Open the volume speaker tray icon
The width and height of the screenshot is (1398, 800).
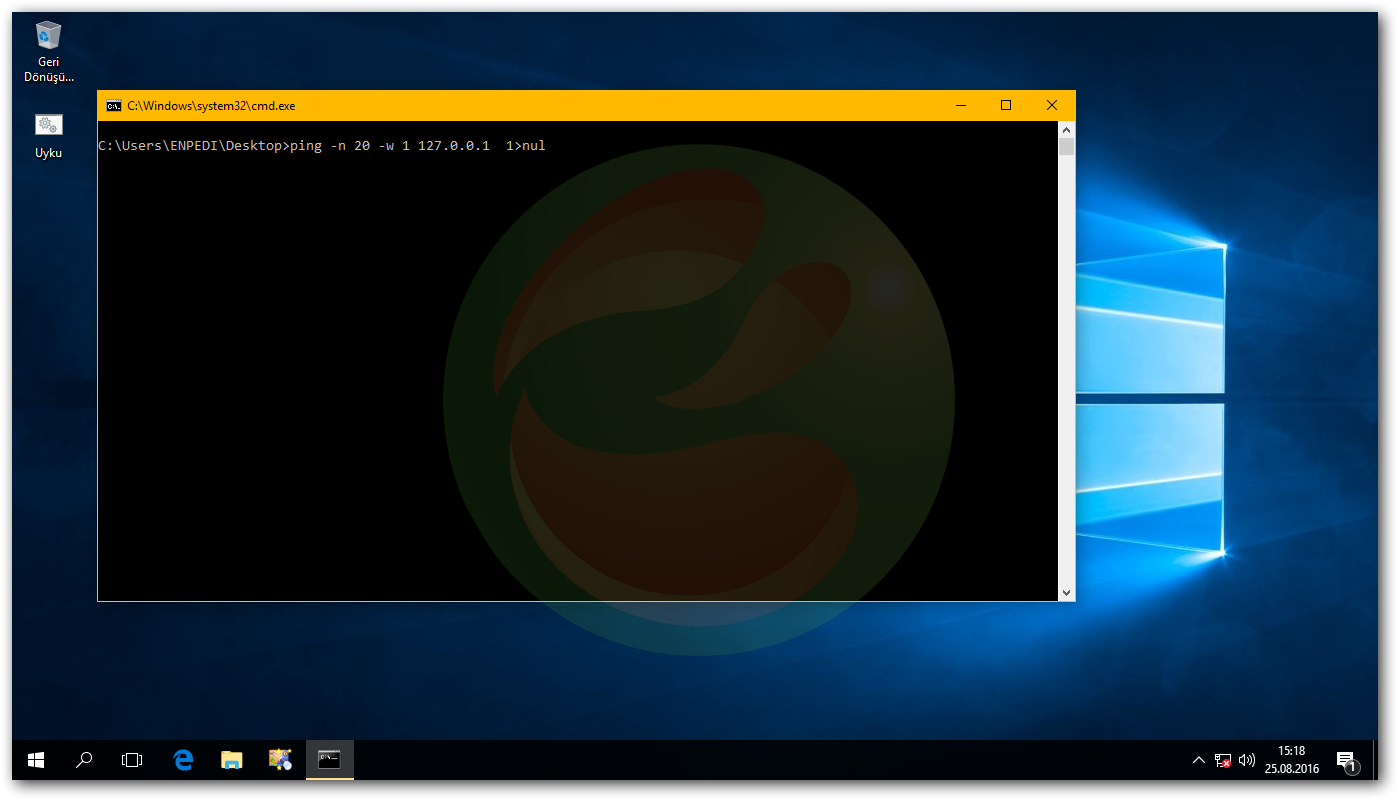pyautogui.click(x=1246, y=761)
